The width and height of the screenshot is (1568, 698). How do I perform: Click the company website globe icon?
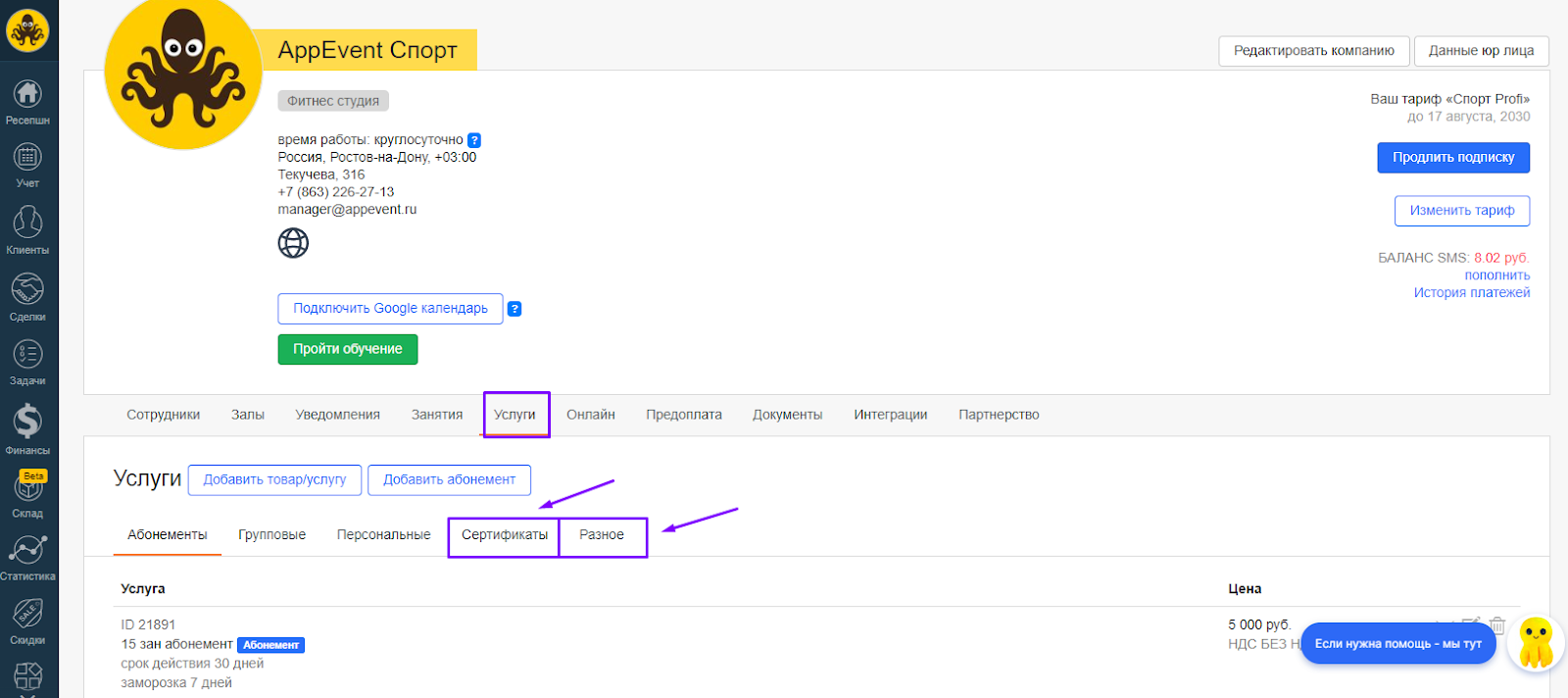click(293, 242)
